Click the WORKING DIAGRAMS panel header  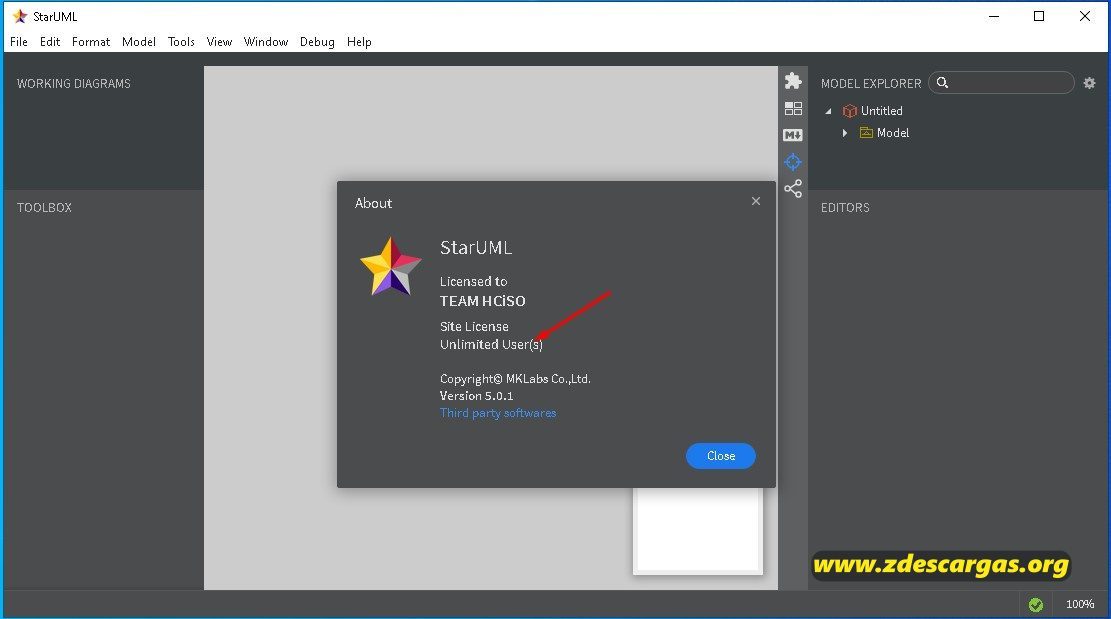point(74,84)
